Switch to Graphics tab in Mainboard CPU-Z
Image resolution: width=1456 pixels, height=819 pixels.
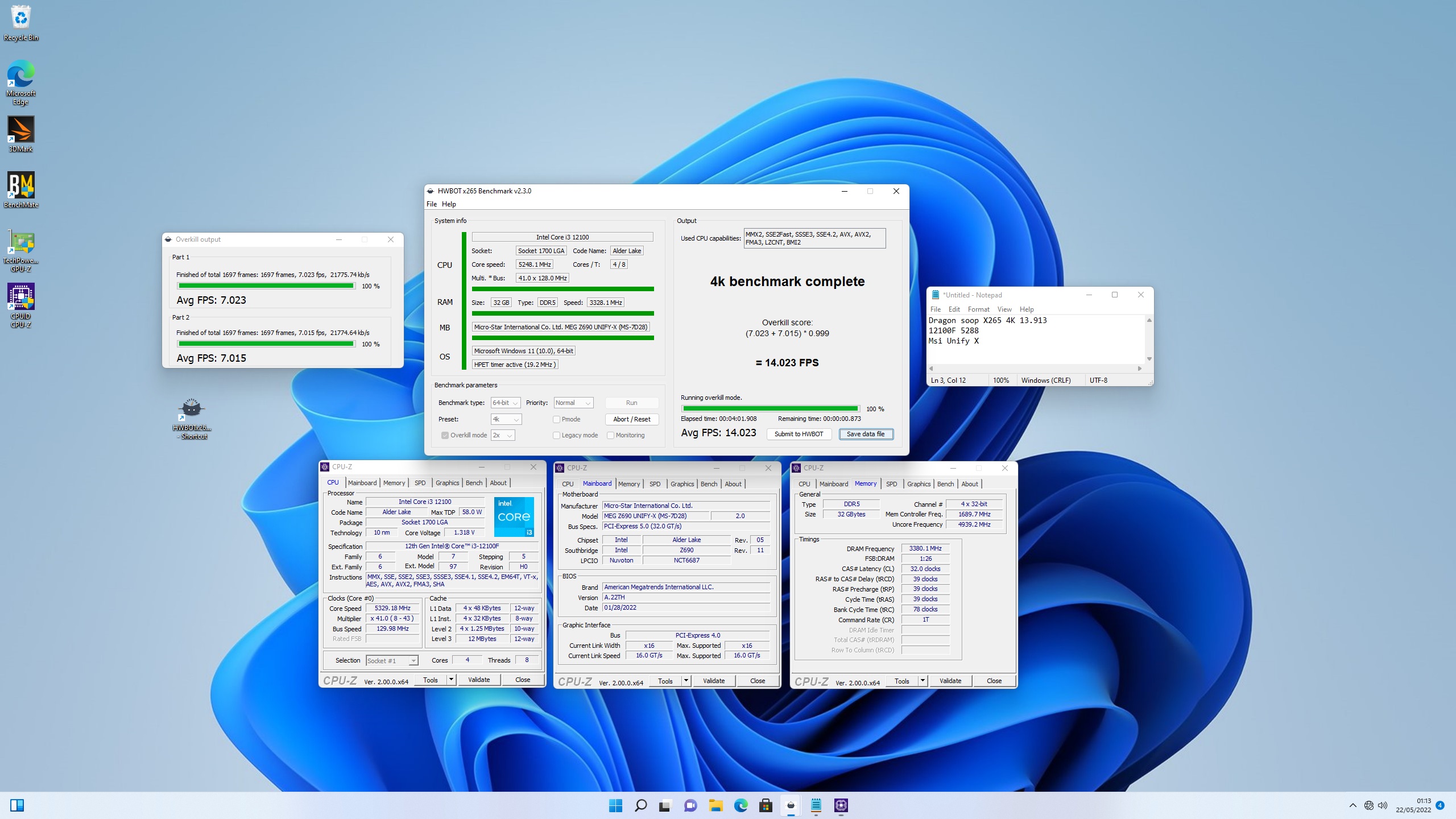point(682,484)
